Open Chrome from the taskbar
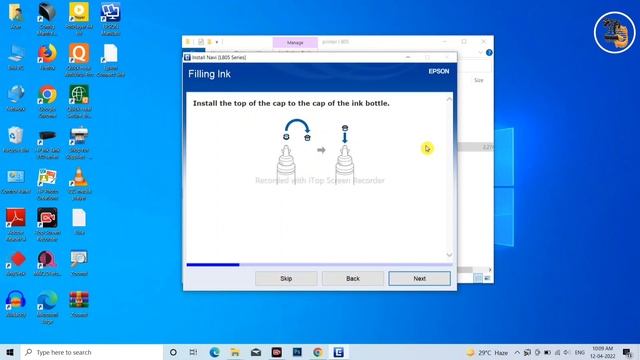 [x=318, y=352]
